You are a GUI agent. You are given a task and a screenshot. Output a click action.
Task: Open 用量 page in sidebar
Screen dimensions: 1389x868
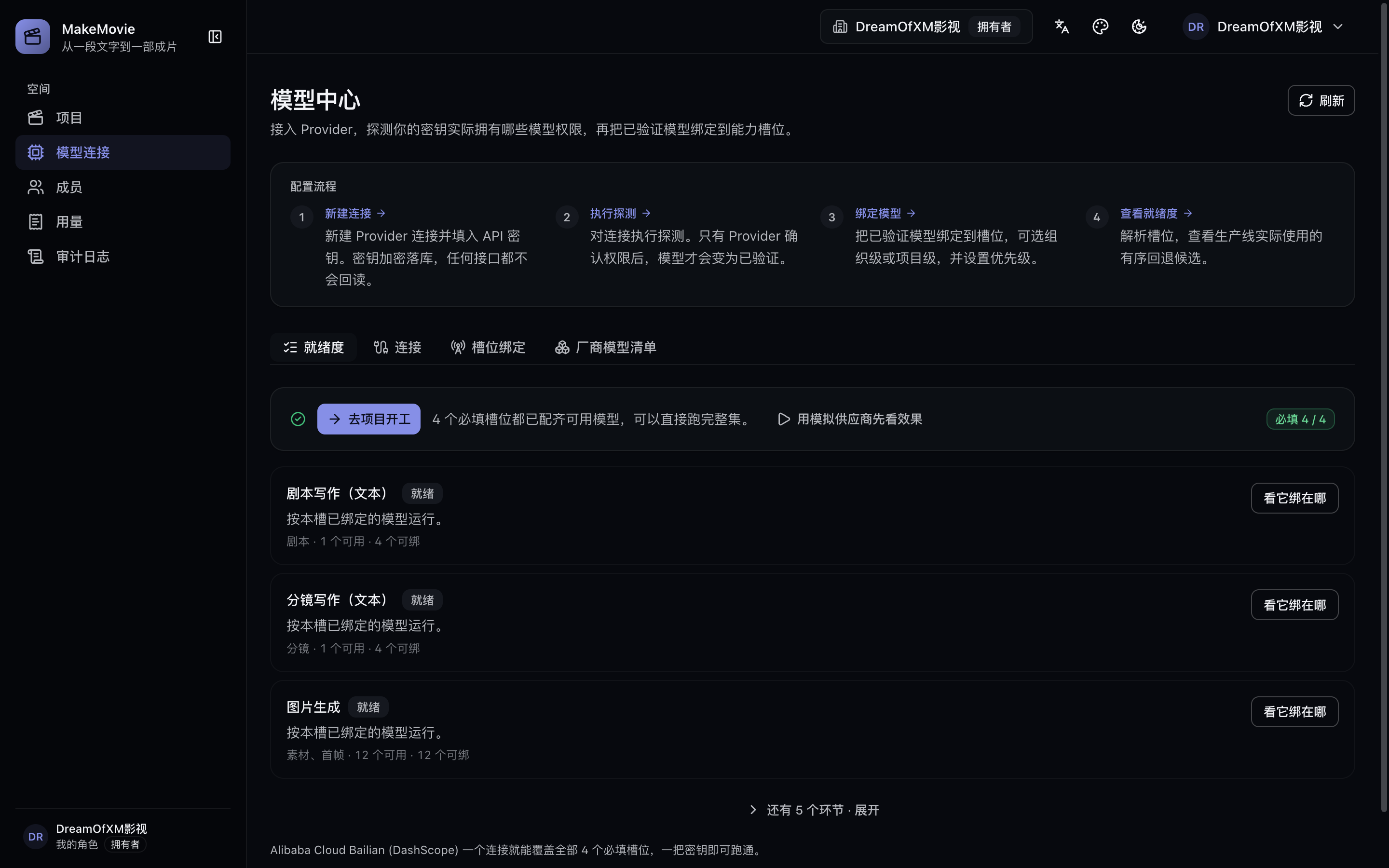(123, 222)
